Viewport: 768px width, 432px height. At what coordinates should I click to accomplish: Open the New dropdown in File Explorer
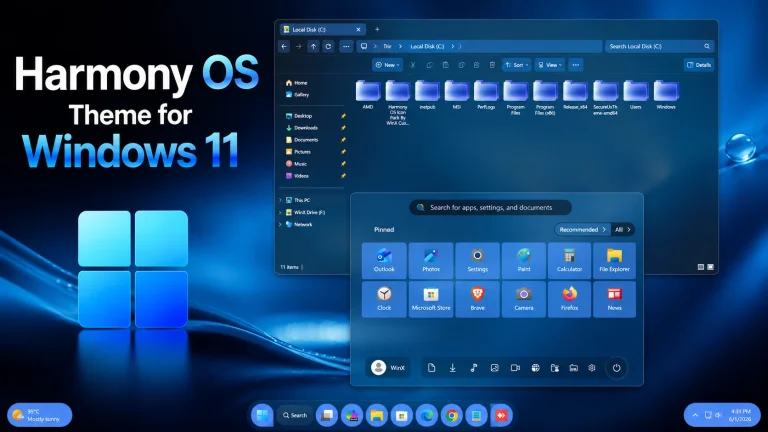tap(387, 65)
